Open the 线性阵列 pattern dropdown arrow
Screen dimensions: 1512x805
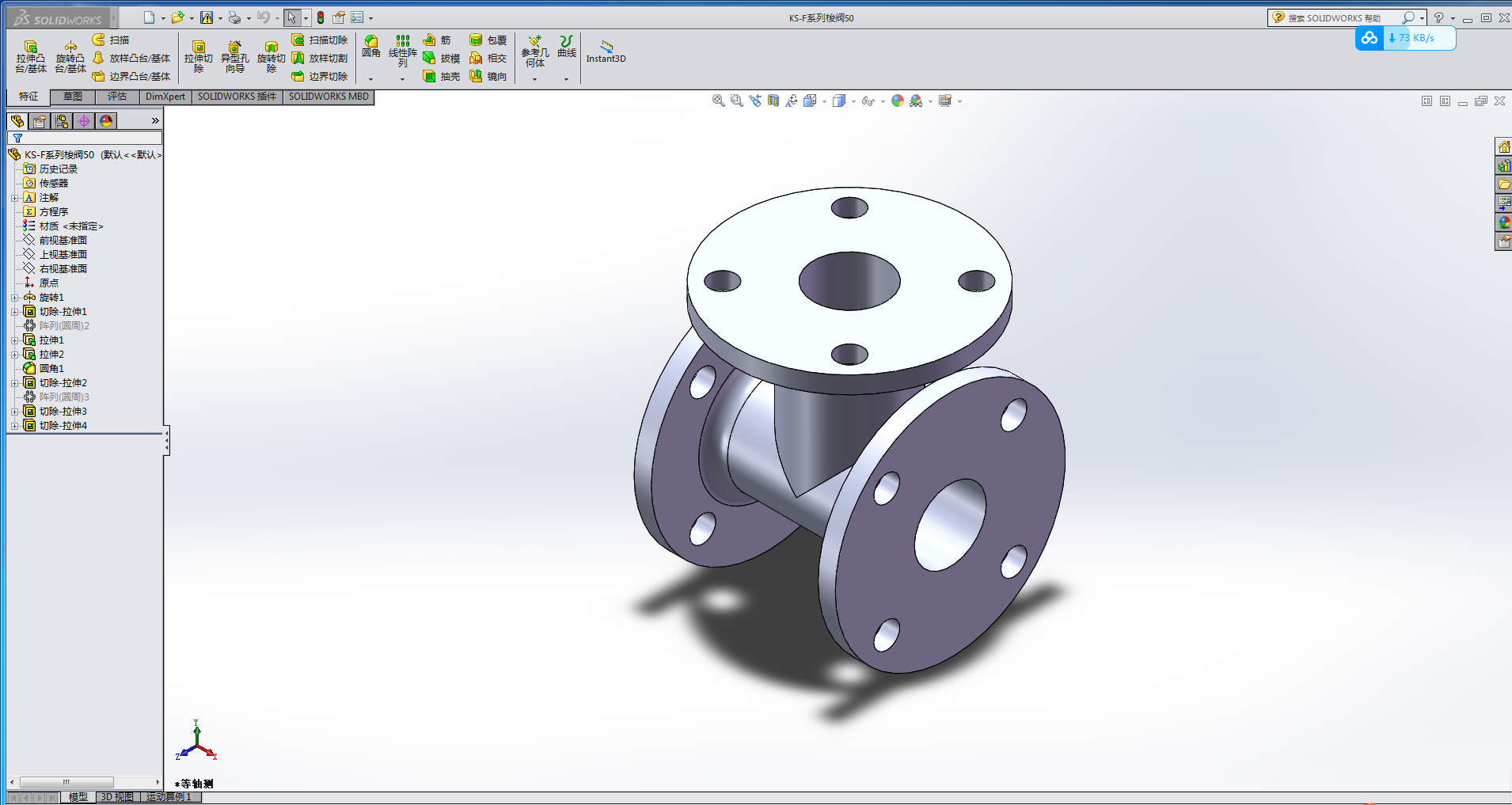pyautogui.click(x=402, y=79)
